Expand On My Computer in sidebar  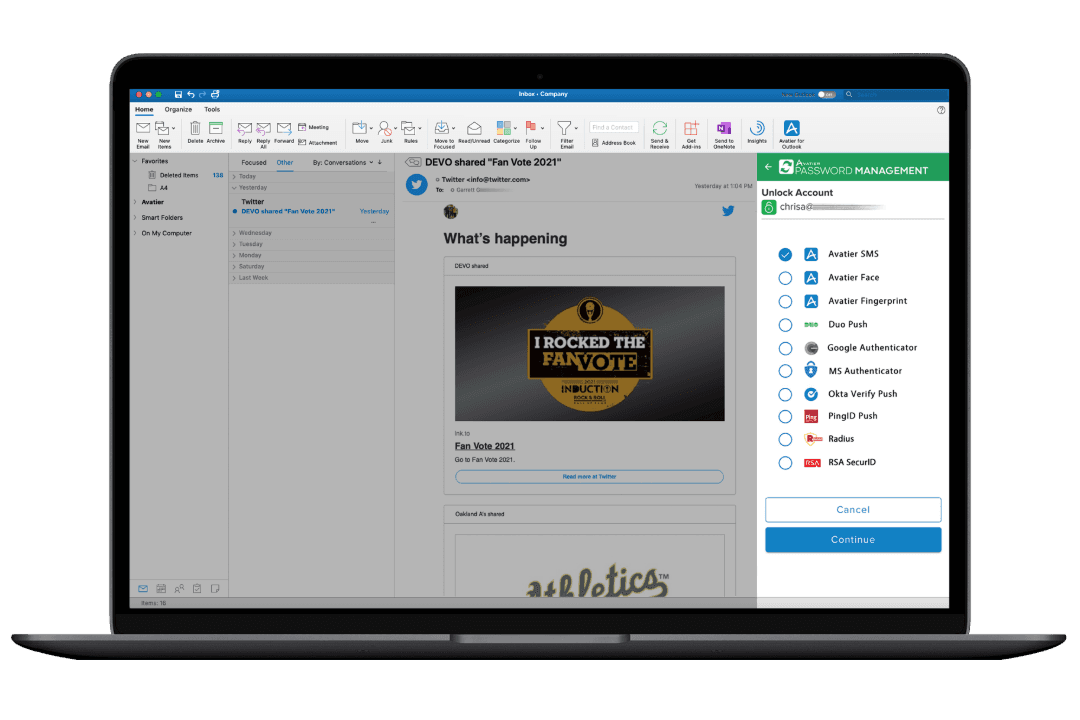click(135, 234)
